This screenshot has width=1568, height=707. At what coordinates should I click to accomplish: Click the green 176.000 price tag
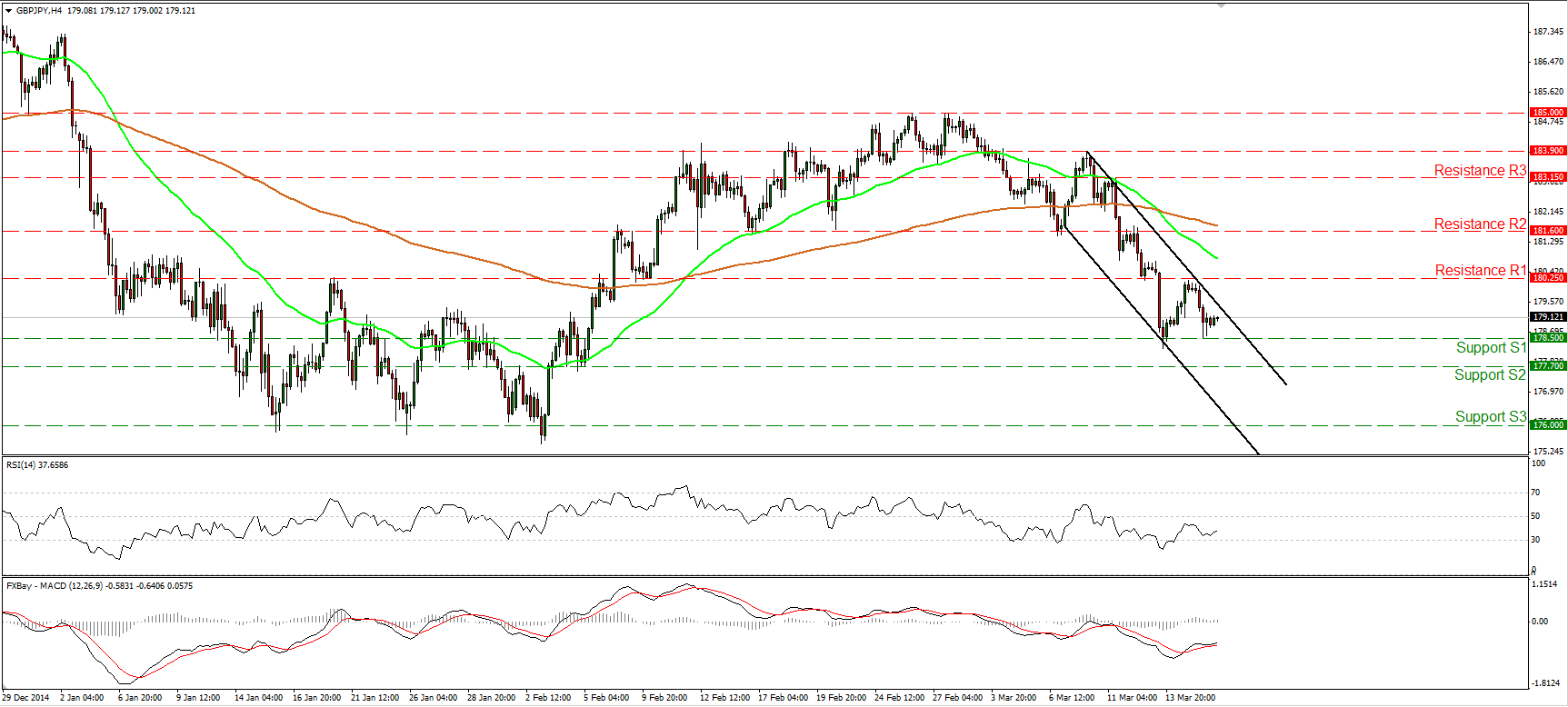click(x=1548, y=425)
